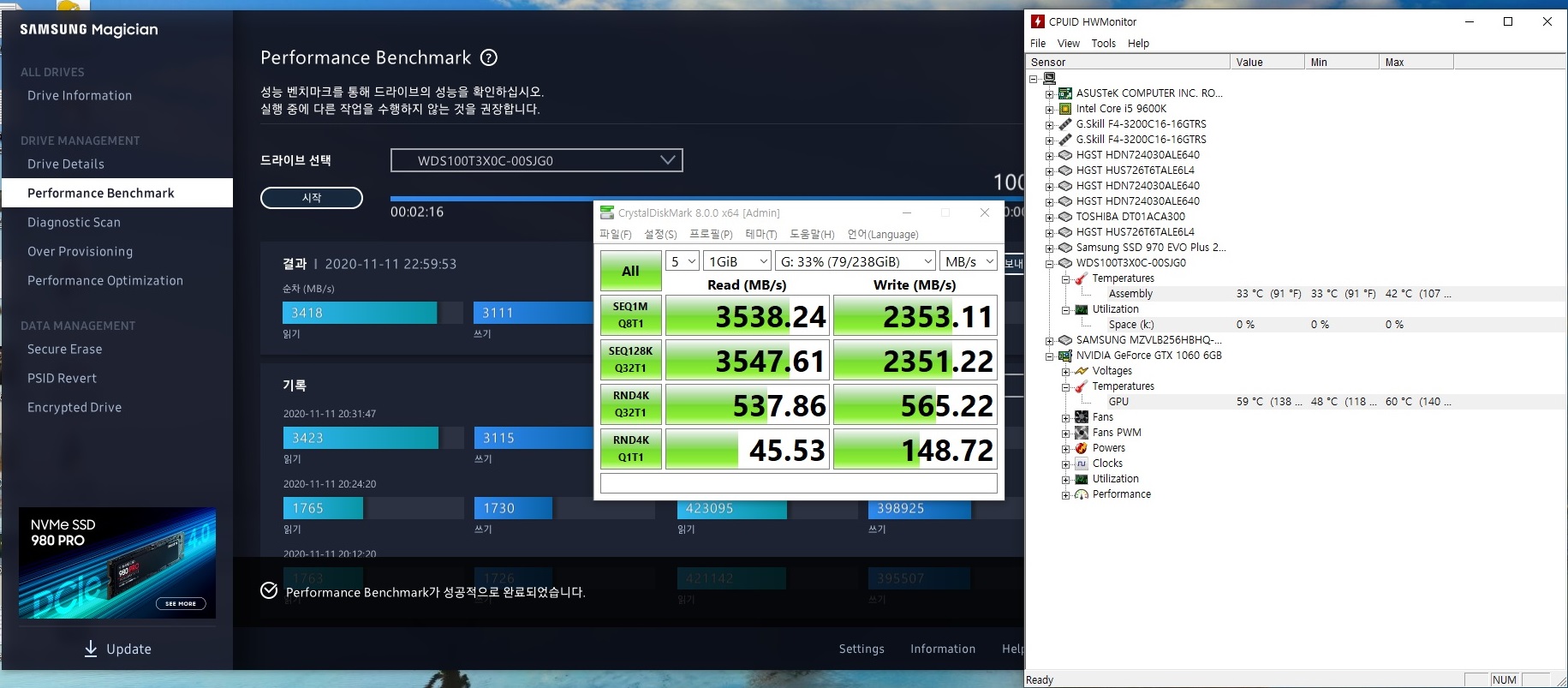
Task: Click the Utilization icon under WDS100T3X0C drive
Action: click(1082, 309)
